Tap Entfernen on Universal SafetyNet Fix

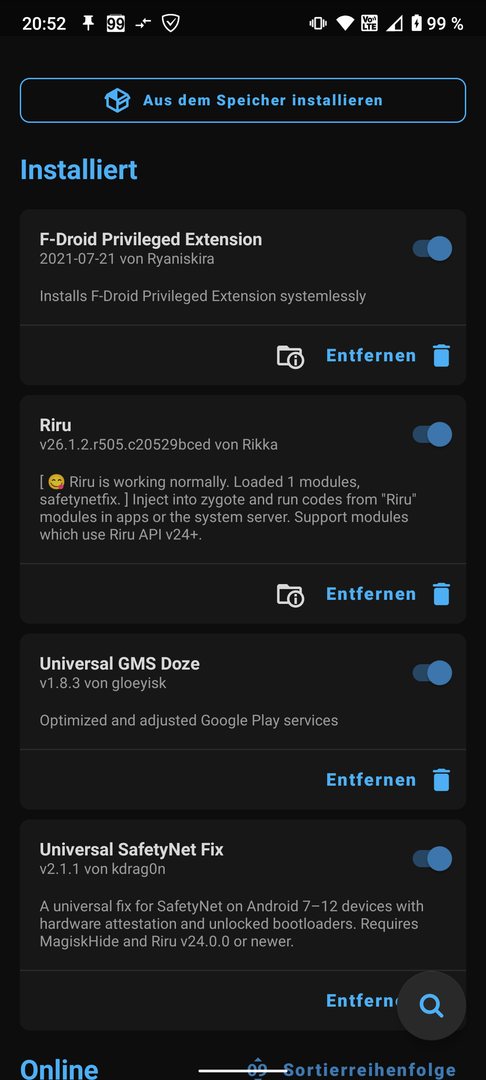coord(363,1001)
